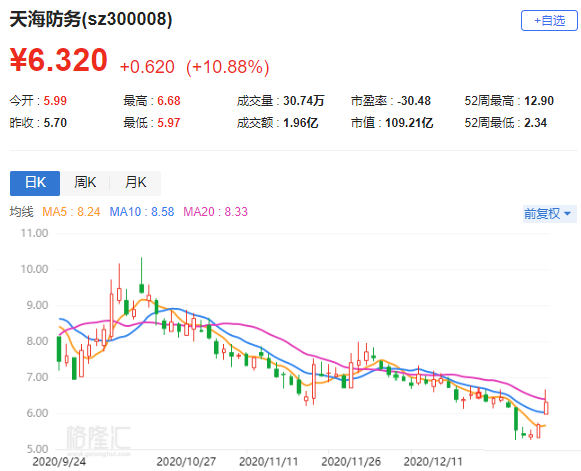Screen dimensions: 581x471
Task: Click the 7.00 price axis label
Action: click(x=37, y=377)
